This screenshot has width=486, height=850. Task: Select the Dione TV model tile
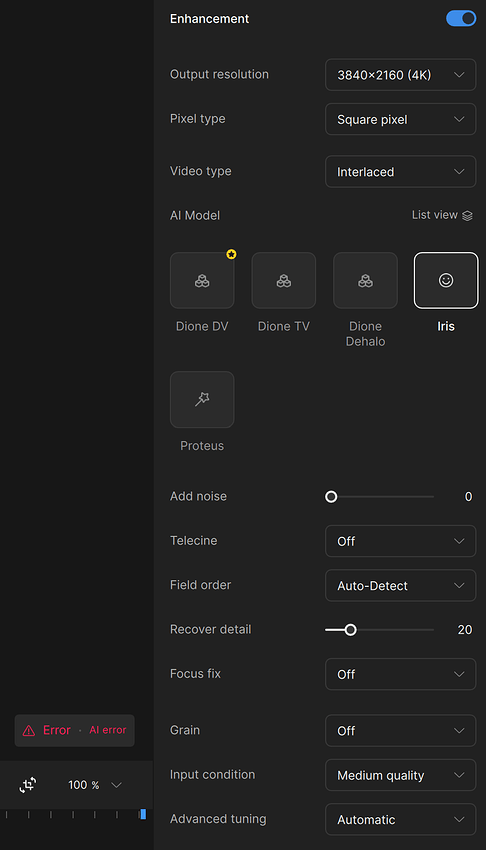(x=283, y=280)
